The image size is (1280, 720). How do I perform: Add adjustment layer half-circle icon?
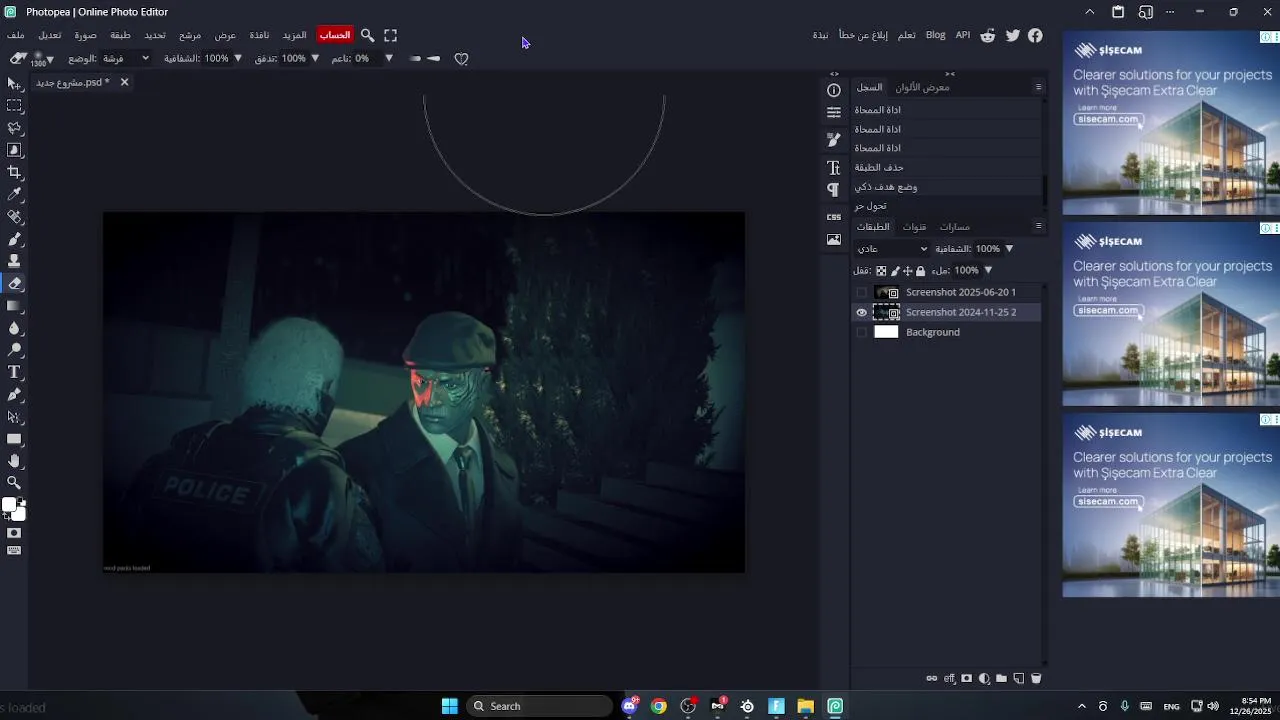click(984, 678)
